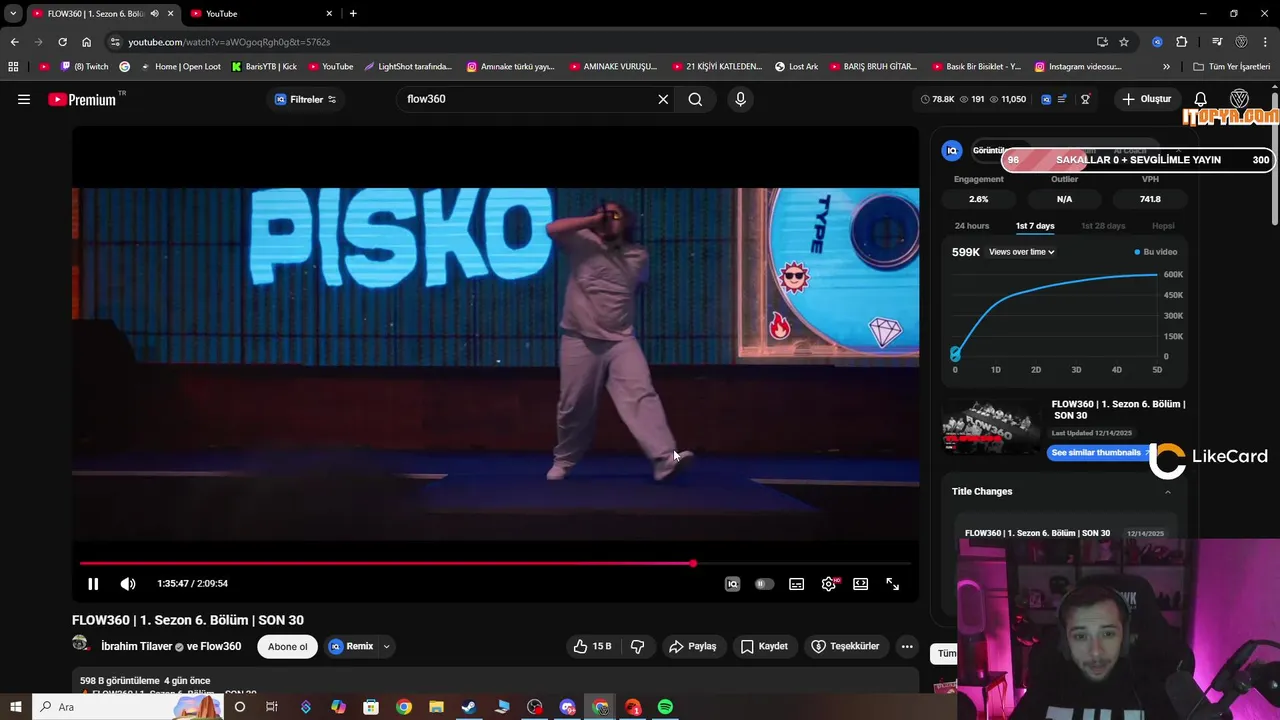Select the 1st 28 days tab

pyautogui.click(x=1103, y=226)
